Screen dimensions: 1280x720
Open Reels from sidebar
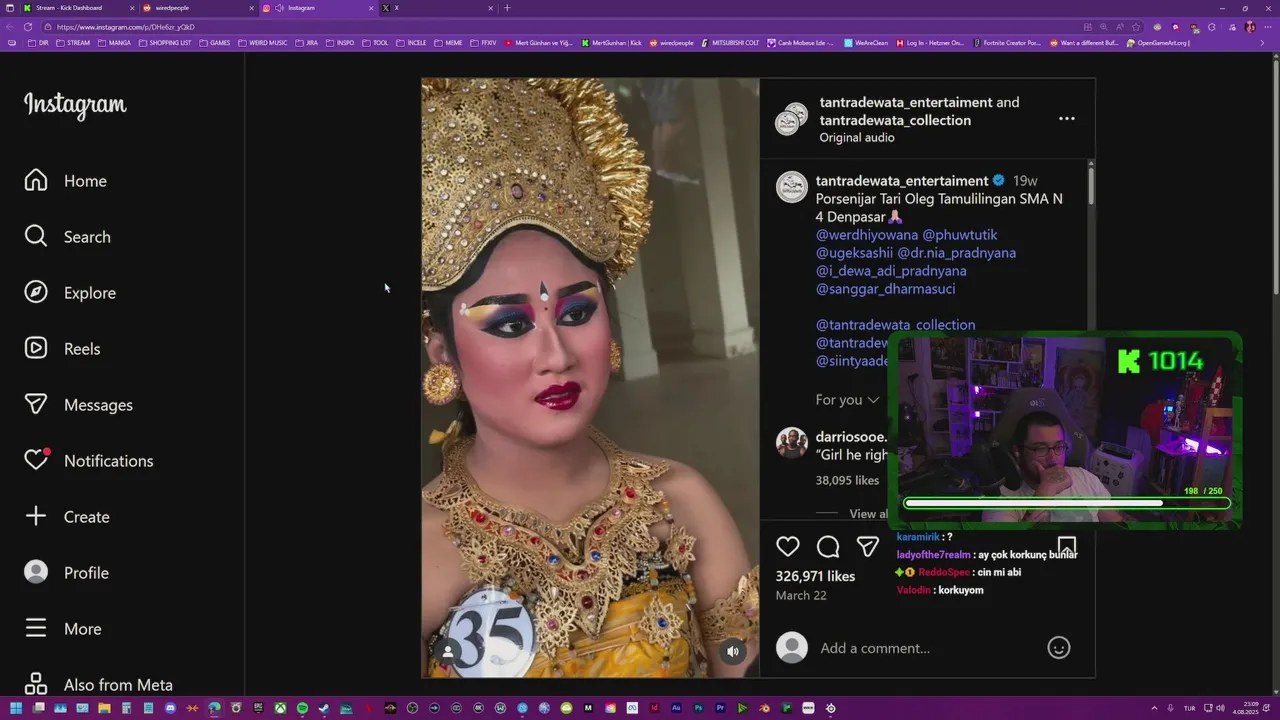[62, 349]
